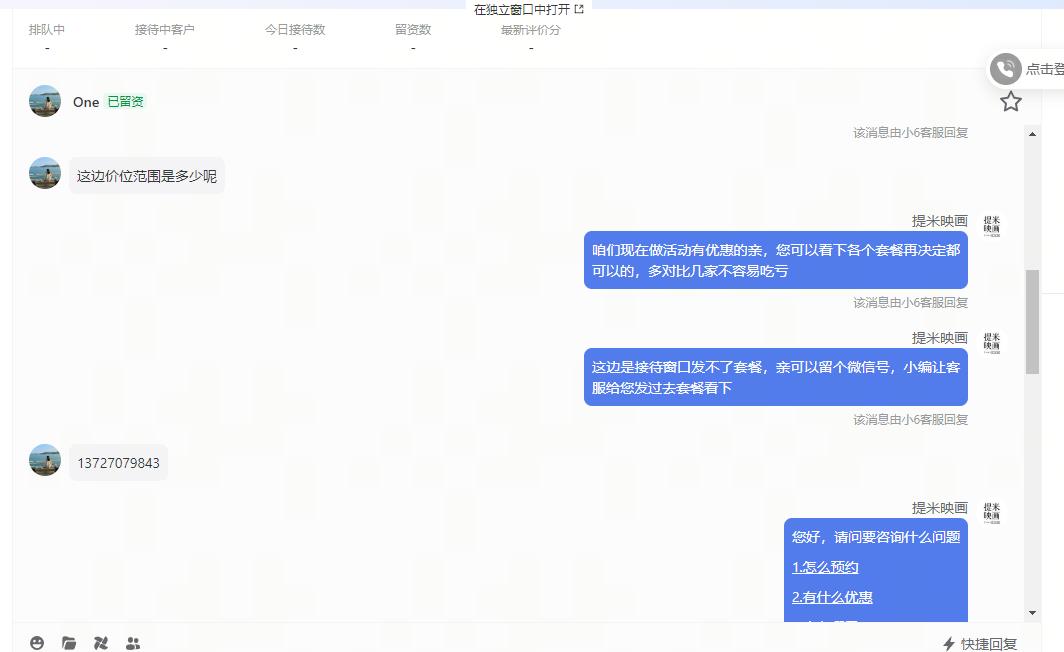Click 提米映画 logo beside the 微信号 reply

coord(991,343)
